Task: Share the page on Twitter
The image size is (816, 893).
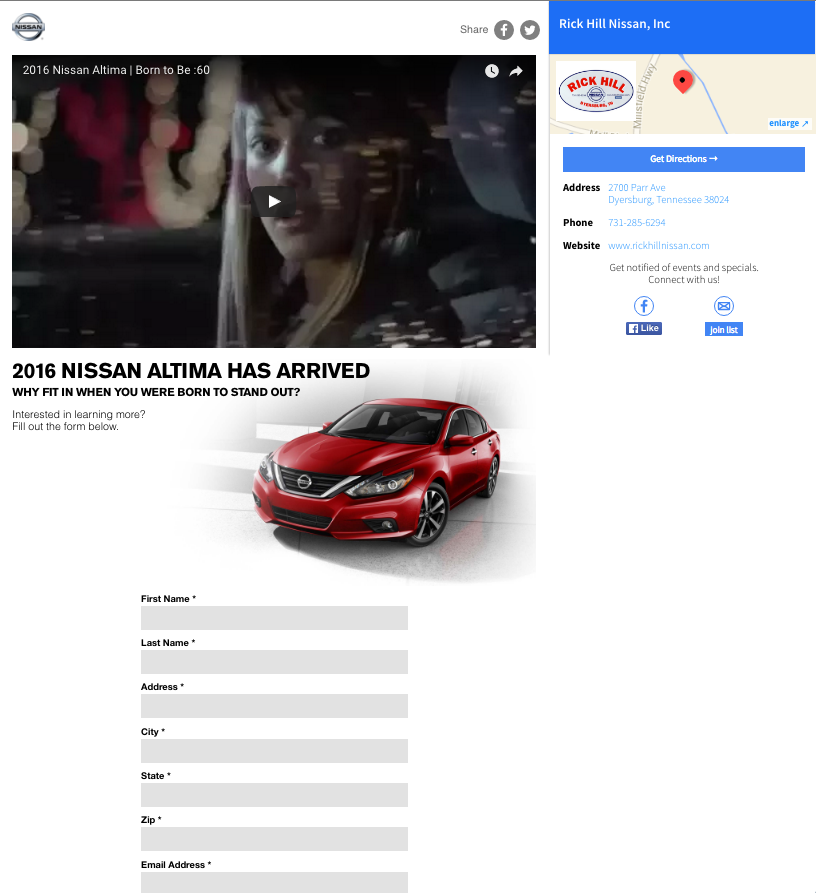Action: click(x=530, y=30)
